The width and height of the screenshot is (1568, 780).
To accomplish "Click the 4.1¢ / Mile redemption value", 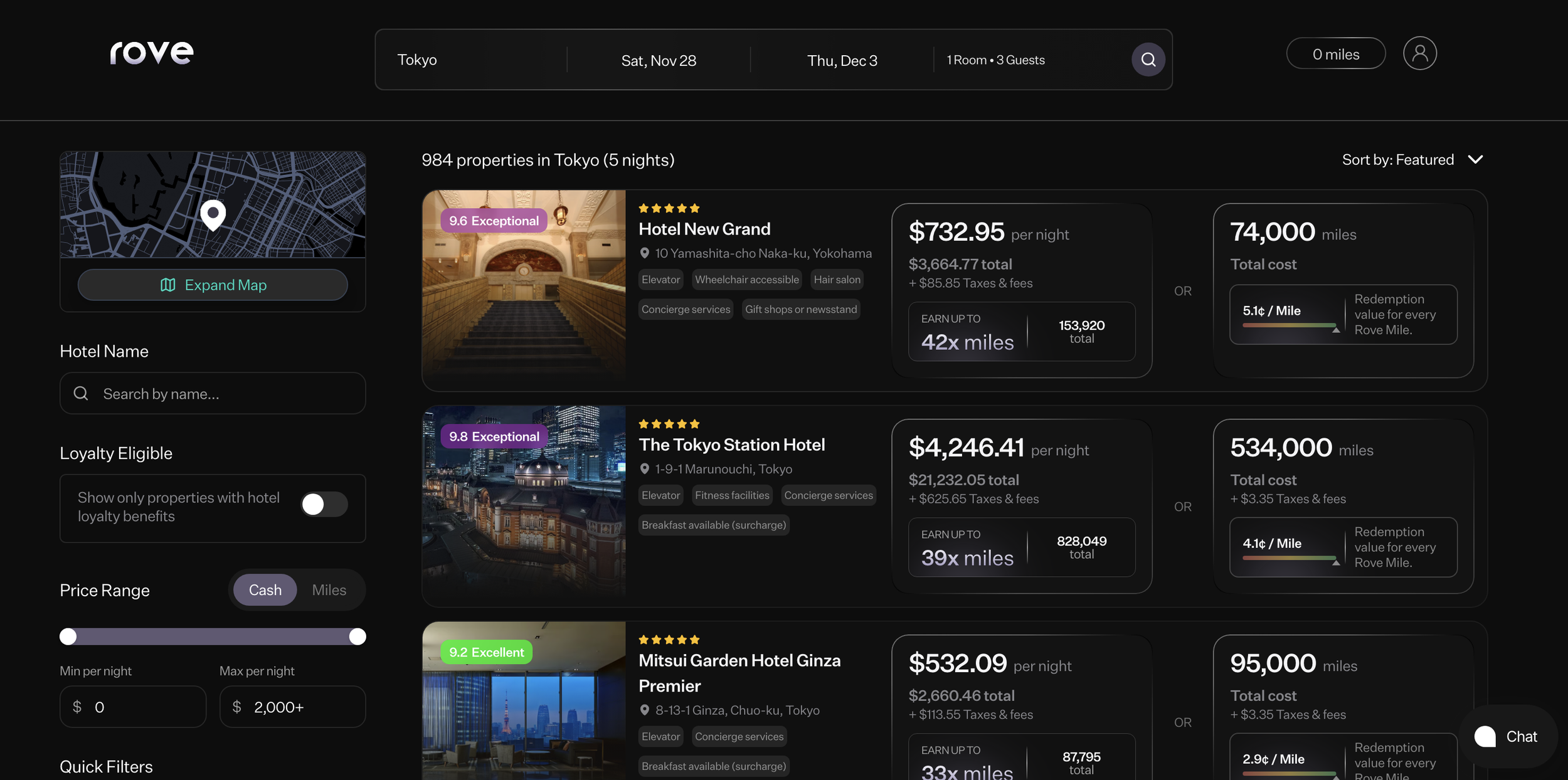I will tap(1272, 544).
